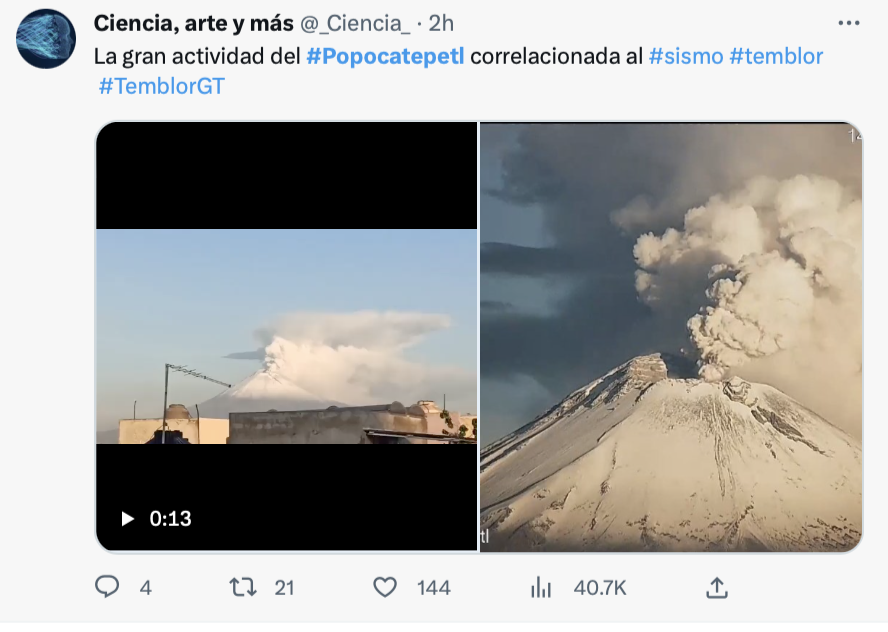View analytics bar chart icon

541,587
